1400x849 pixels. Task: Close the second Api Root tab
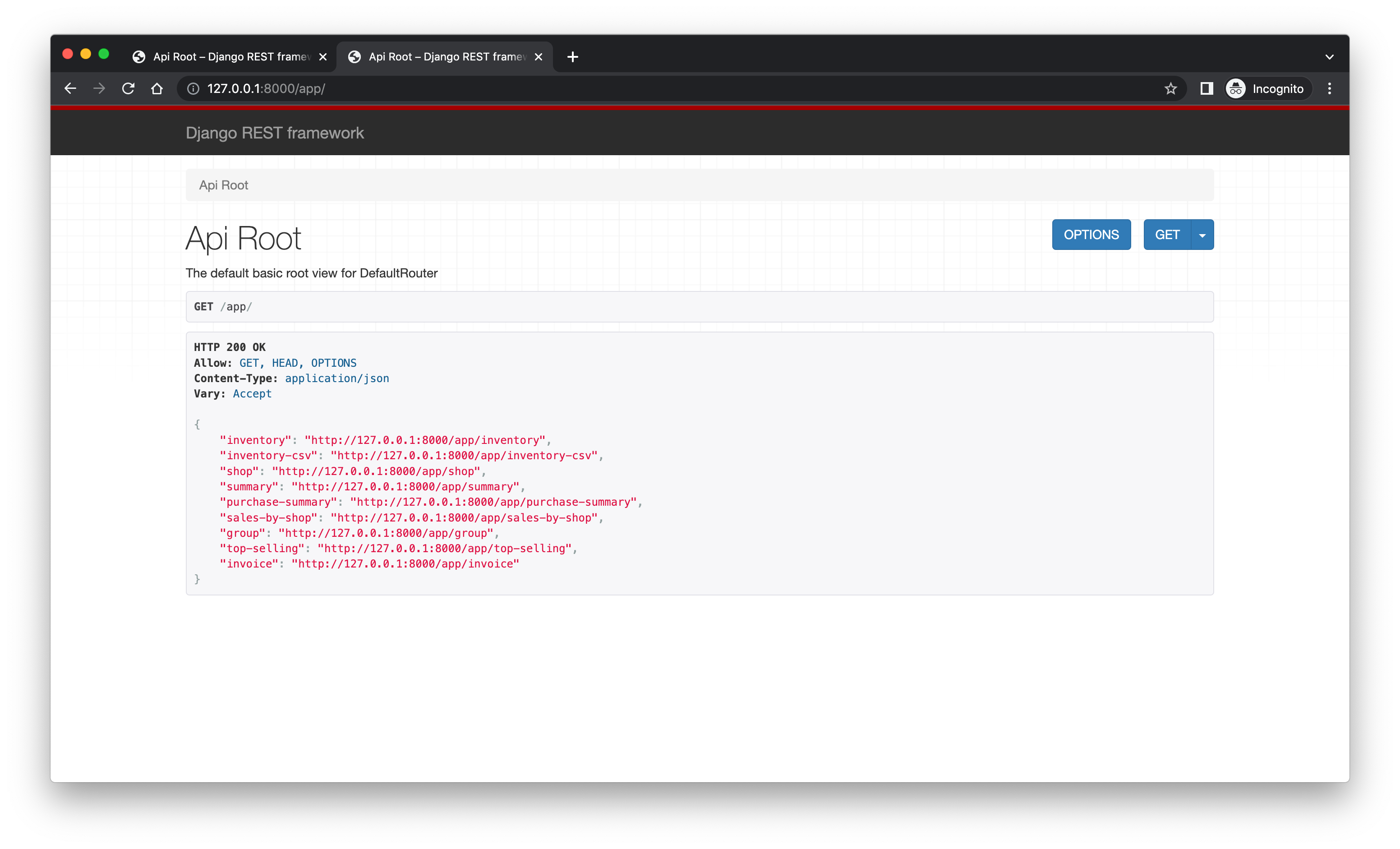pos(538,57)
